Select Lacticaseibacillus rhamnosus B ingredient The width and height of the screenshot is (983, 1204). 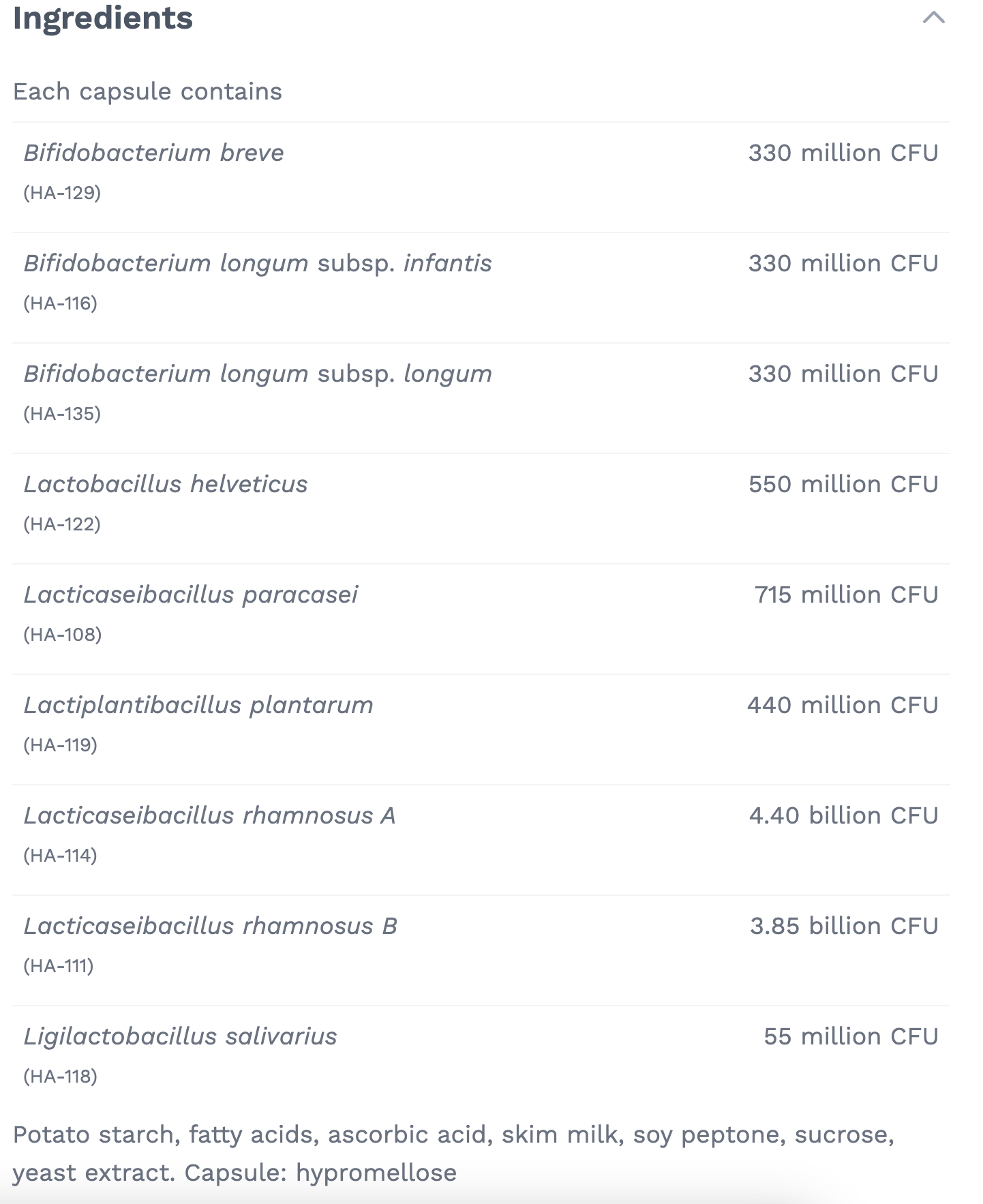[211, 926]
